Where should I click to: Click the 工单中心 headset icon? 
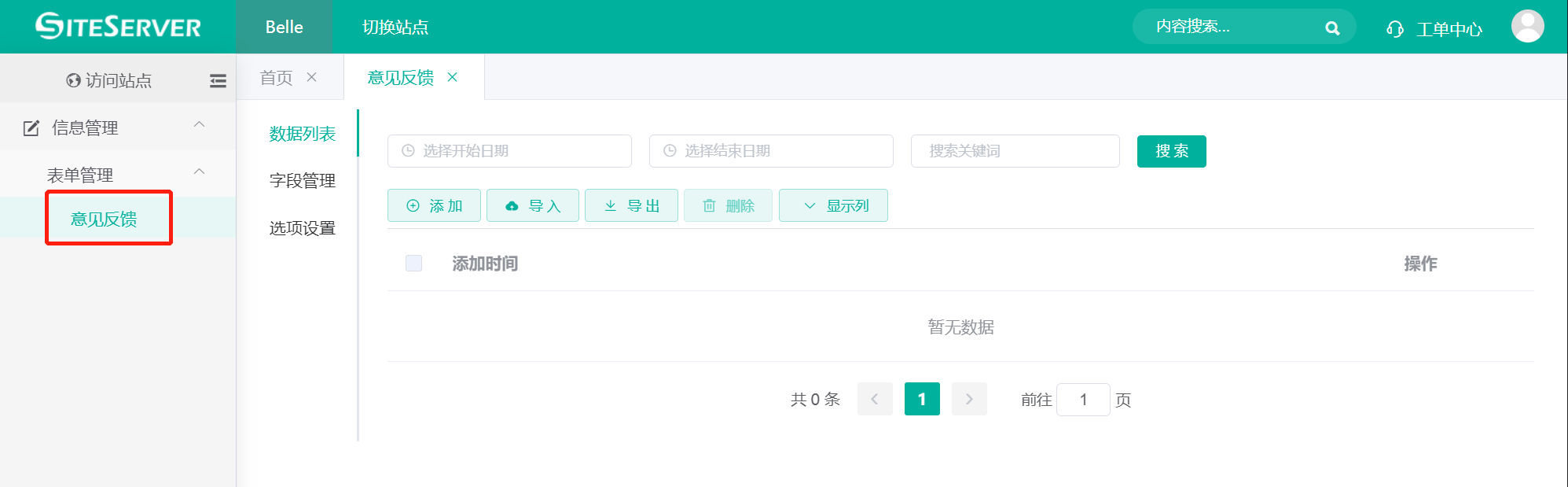pyautogui.click(x=1395, y=29)
